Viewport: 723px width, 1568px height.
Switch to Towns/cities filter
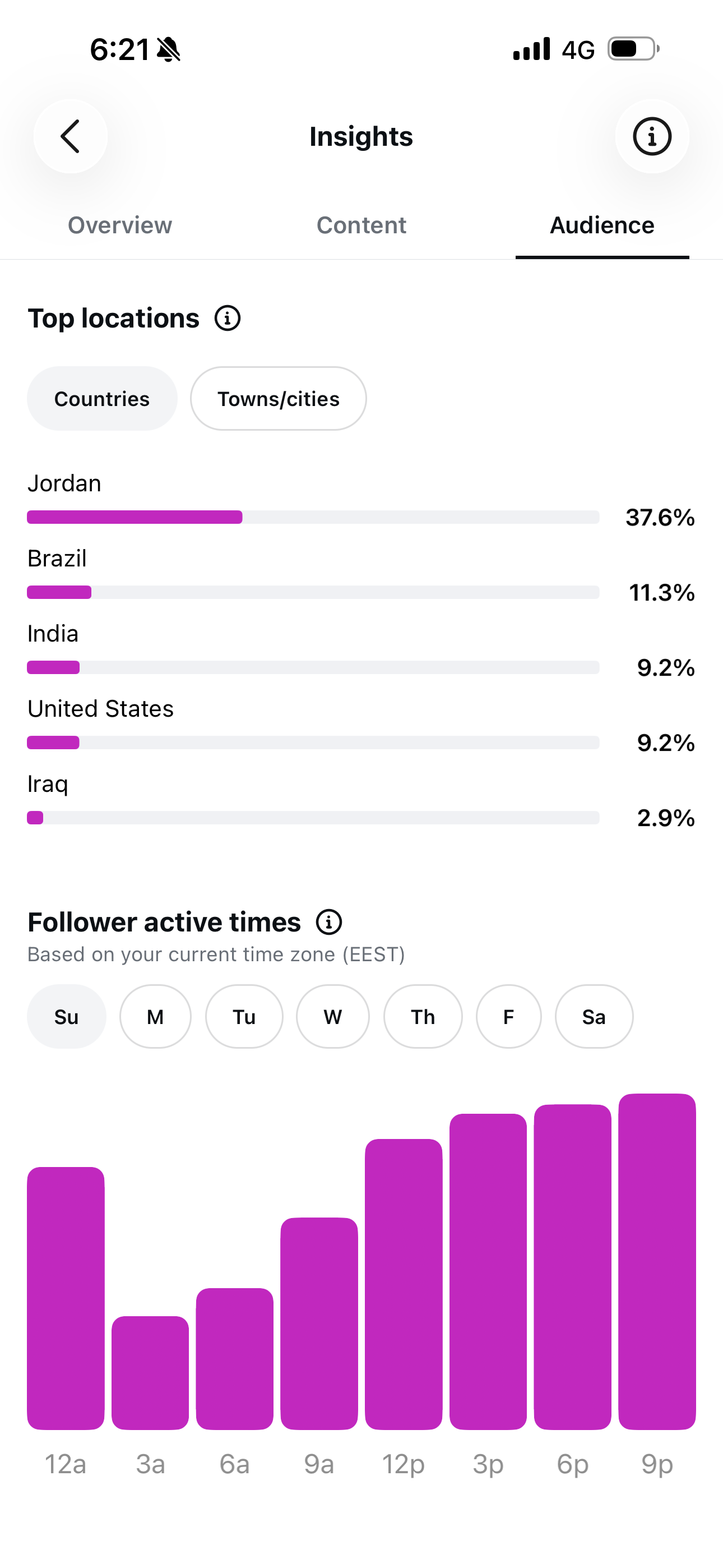pos(278,399)
